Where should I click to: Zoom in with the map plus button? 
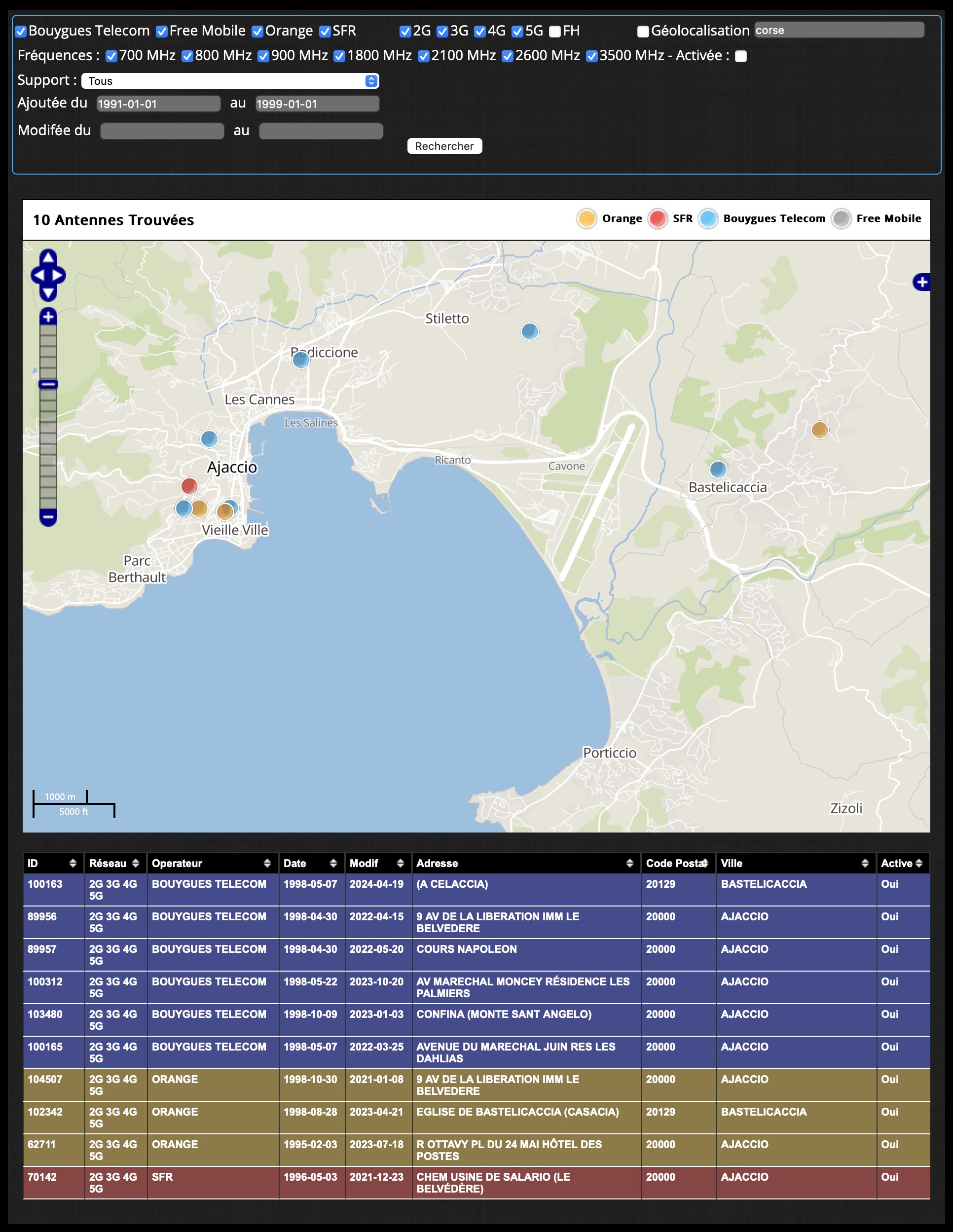pyautogui.click(x=48, y=317)
